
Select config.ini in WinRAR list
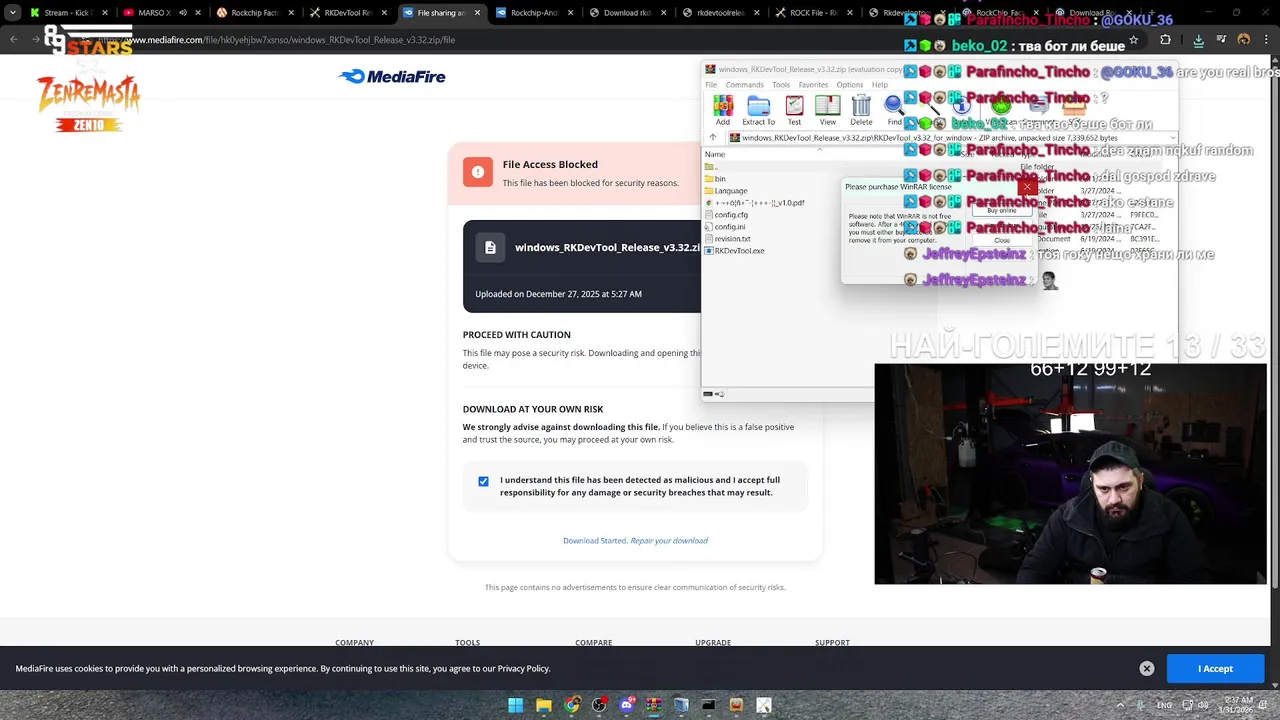tap(724, 226)
